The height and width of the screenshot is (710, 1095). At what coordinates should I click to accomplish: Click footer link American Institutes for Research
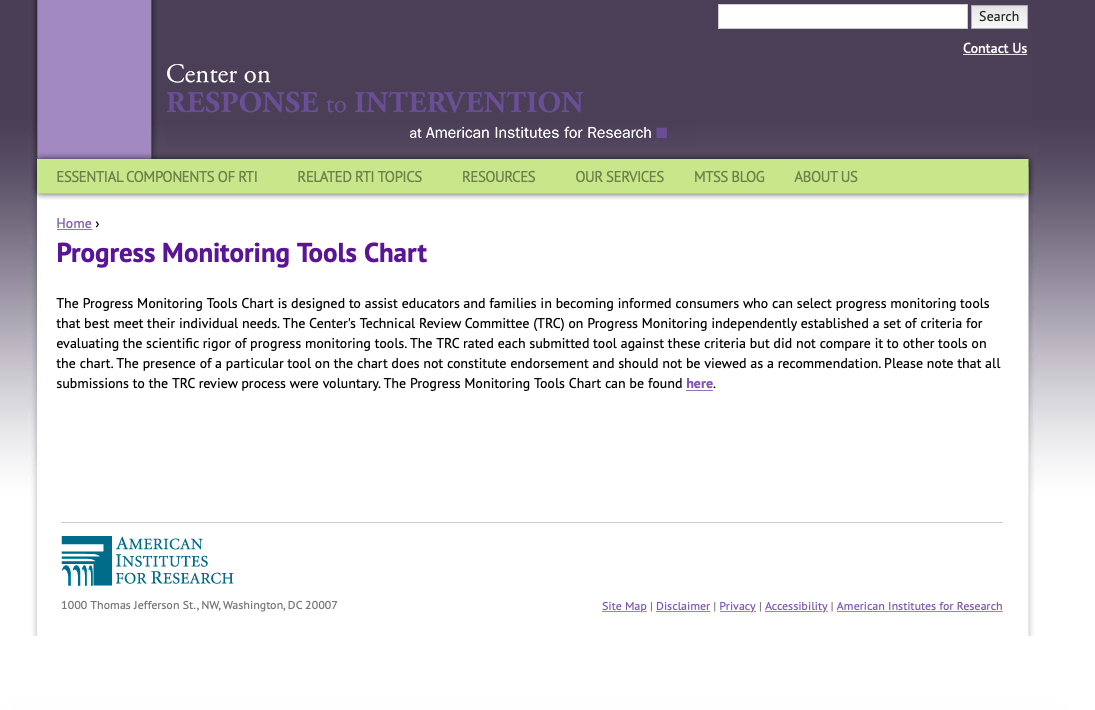click(919, 606)
